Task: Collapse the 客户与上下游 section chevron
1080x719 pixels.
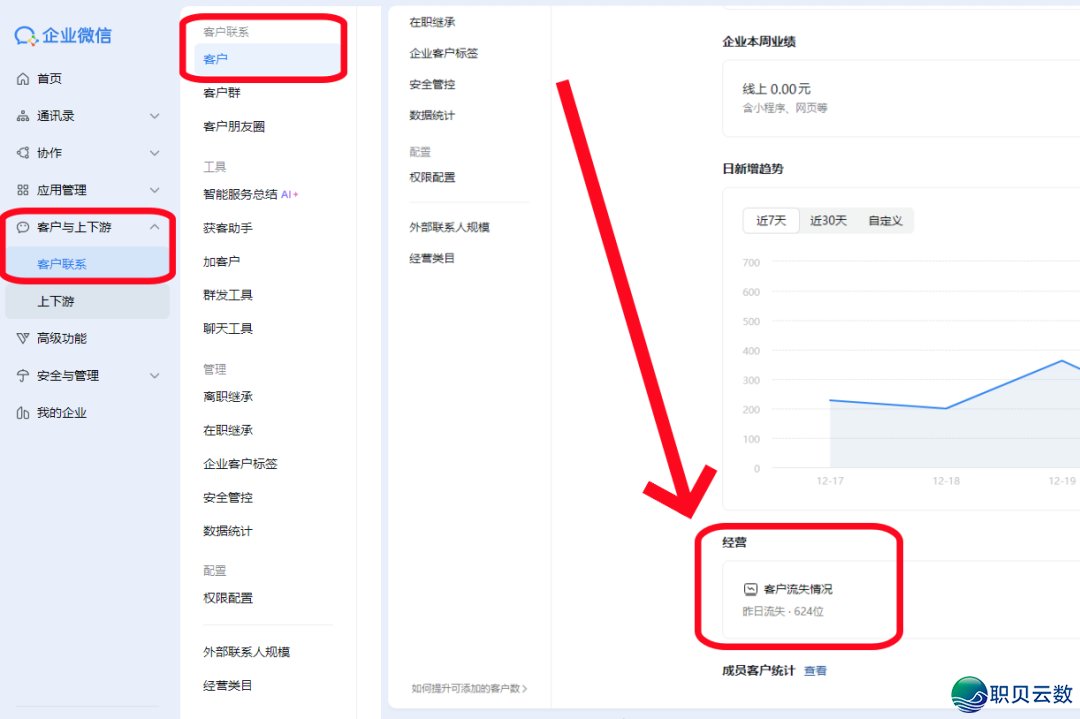Action: (154, 227)
